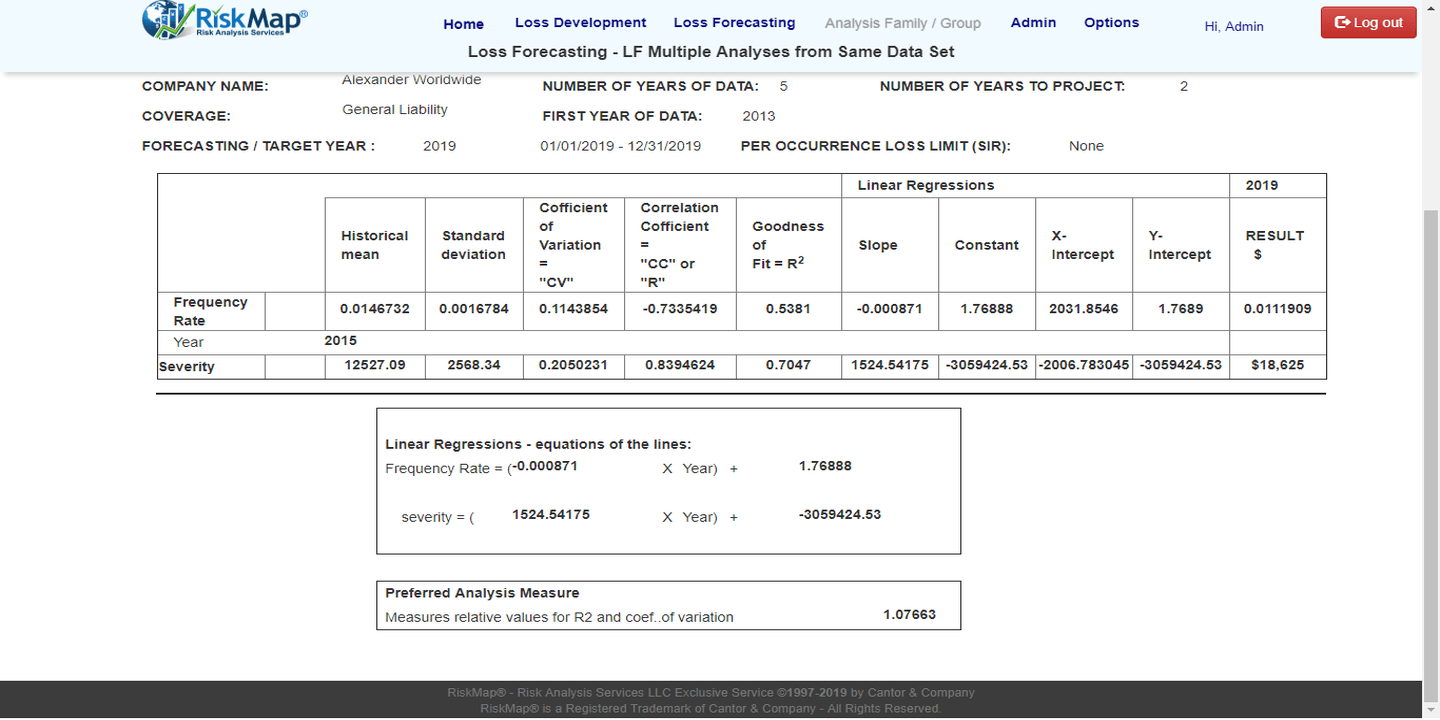The height and width of the screenshot is (720, 1440).
Task: Select Alexander Worldwide company name text
Action: 412,79
